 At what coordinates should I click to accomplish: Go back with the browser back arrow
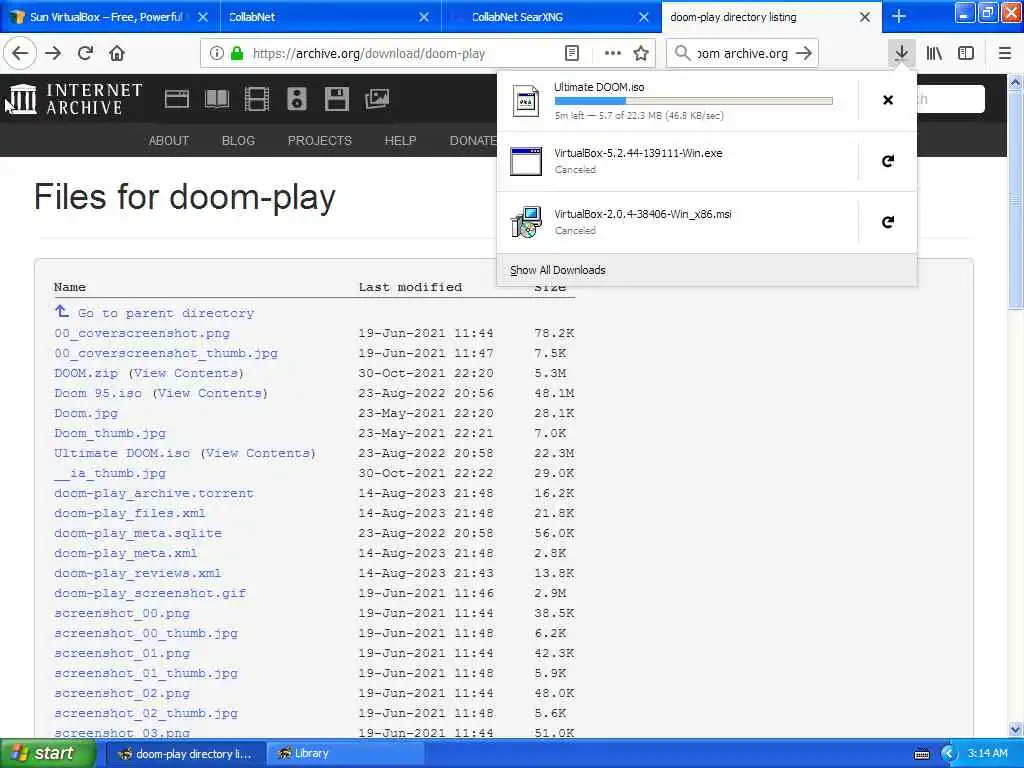[20, 54]
